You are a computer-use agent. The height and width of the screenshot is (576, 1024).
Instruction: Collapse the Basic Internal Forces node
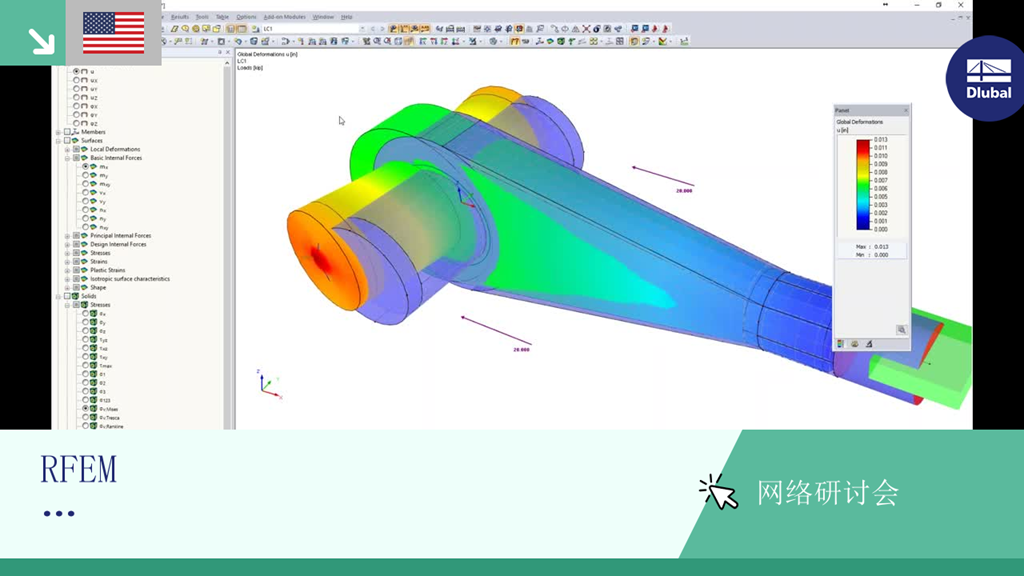67,158
